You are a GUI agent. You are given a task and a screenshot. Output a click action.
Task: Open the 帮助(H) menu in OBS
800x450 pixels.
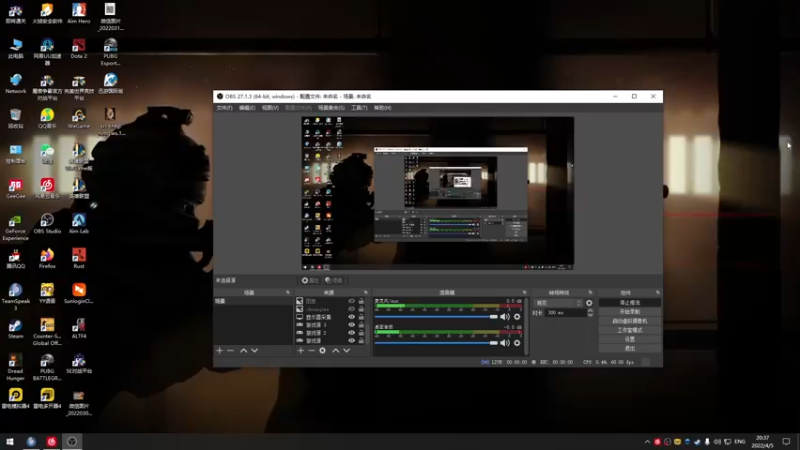(383, 108)
